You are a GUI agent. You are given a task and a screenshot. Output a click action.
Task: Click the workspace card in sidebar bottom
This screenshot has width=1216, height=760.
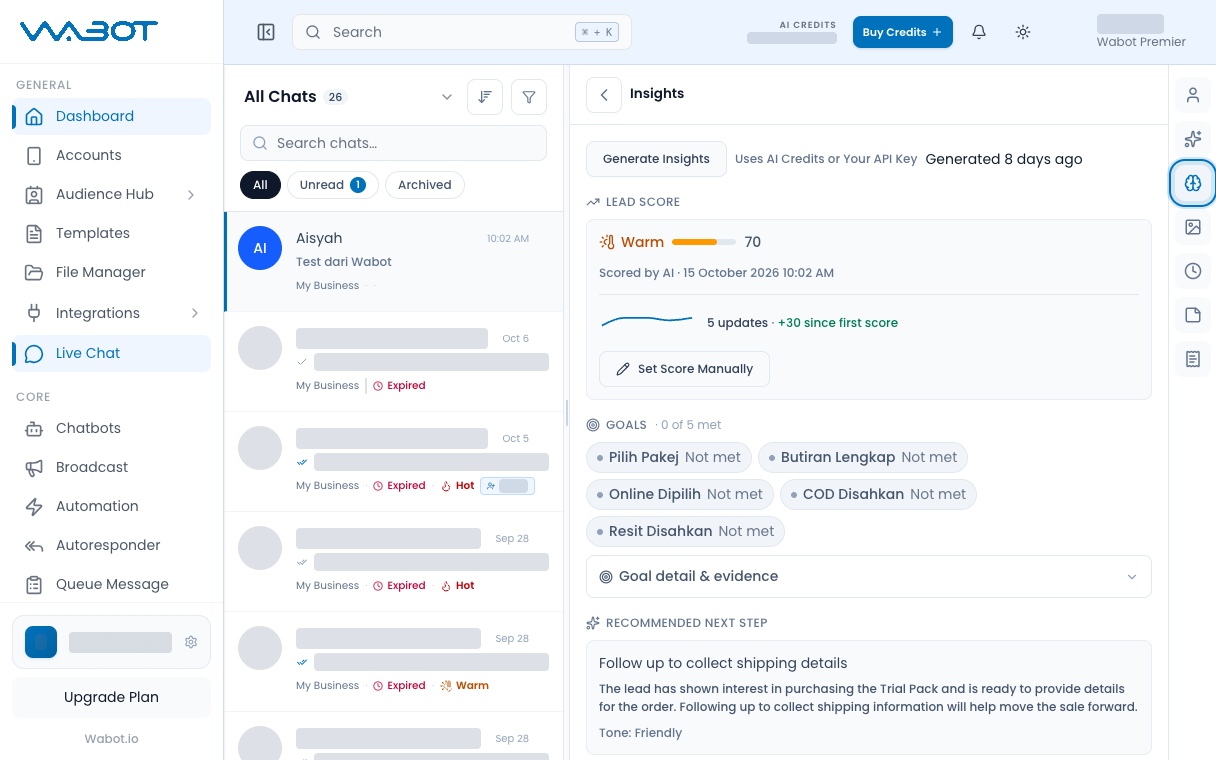111,642
